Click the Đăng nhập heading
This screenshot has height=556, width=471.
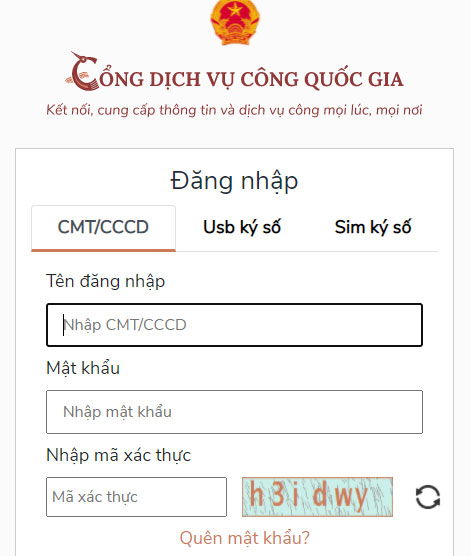pos(234,181)
